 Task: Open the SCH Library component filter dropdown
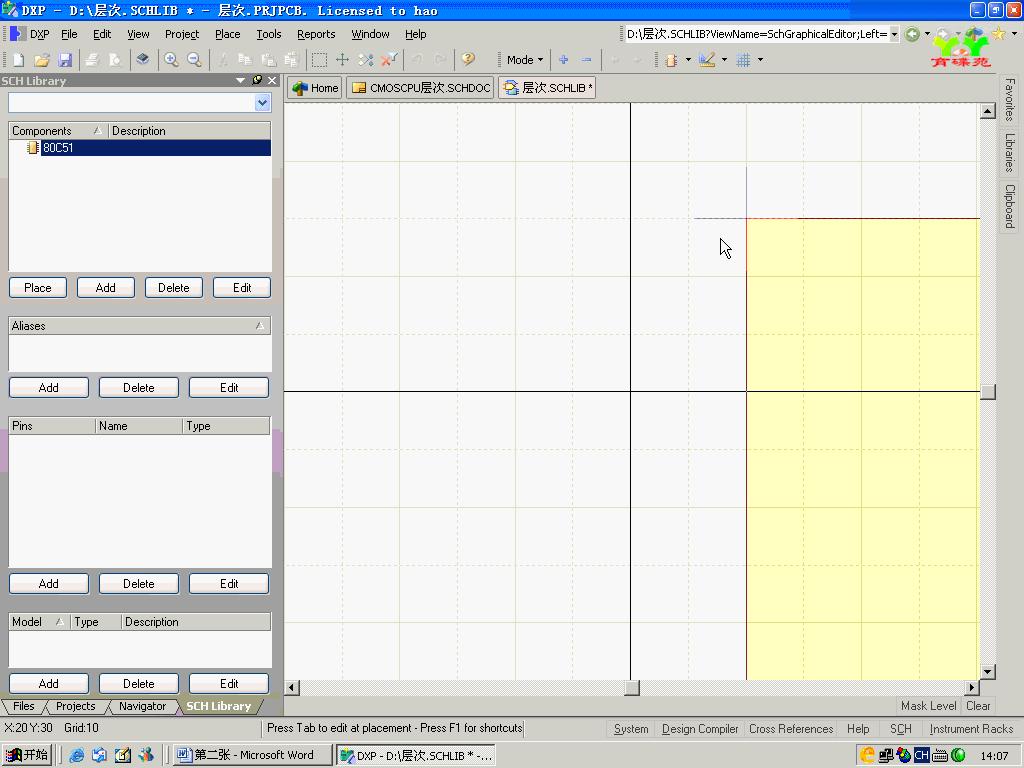(x=263, y=103)
